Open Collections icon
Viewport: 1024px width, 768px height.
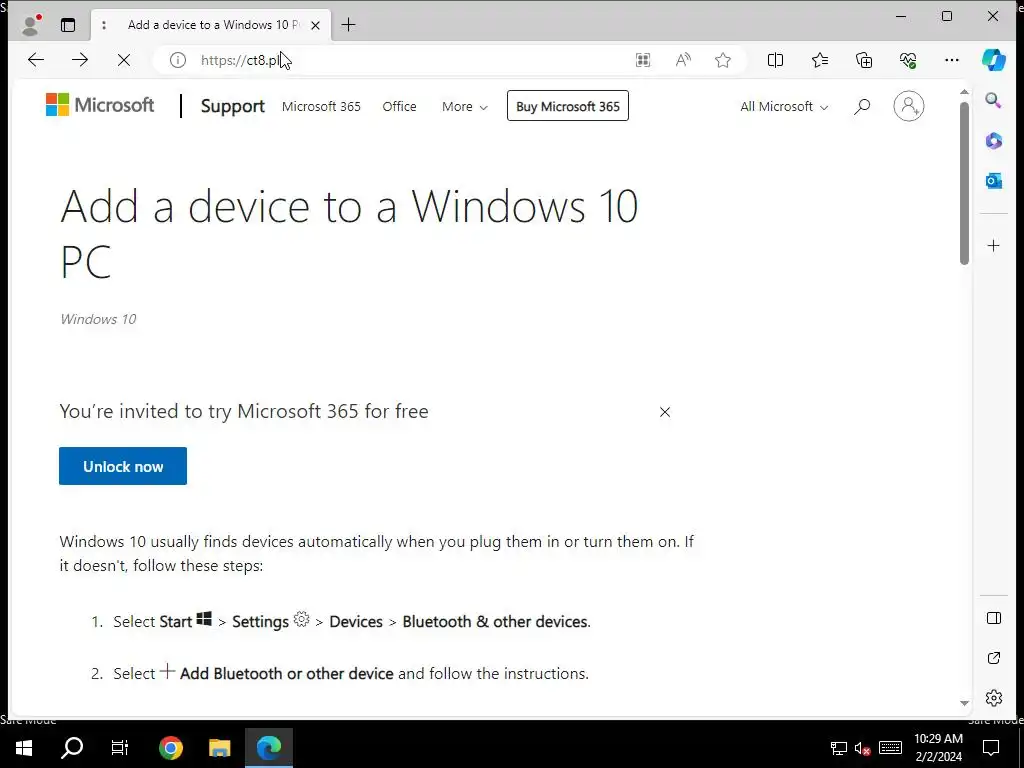tap(864, 60)
